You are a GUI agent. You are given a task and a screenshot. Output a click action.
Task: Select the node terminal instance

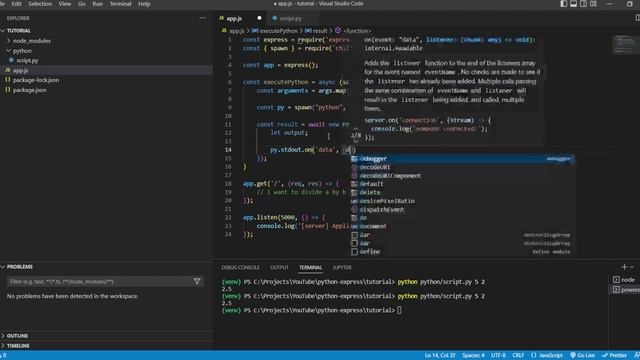(625, 280)
